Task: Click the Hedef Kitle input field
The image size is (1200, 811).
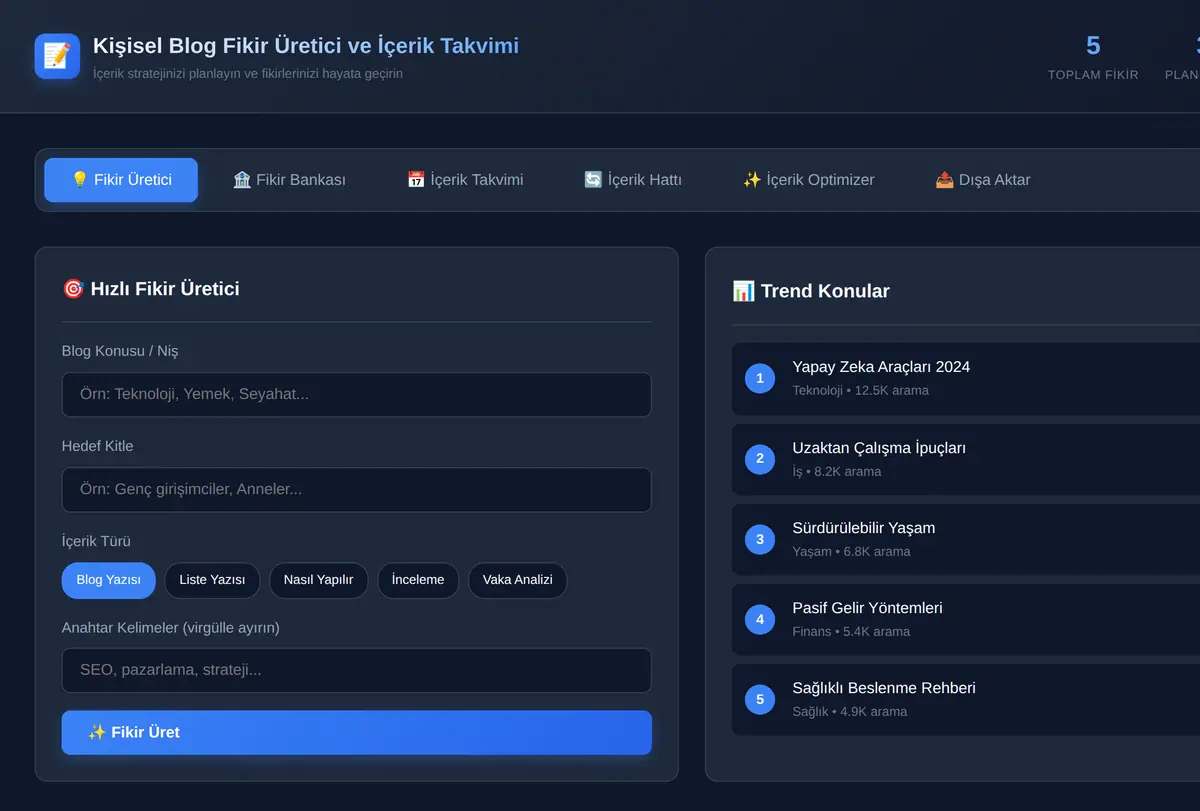Action: pos(356,490)
